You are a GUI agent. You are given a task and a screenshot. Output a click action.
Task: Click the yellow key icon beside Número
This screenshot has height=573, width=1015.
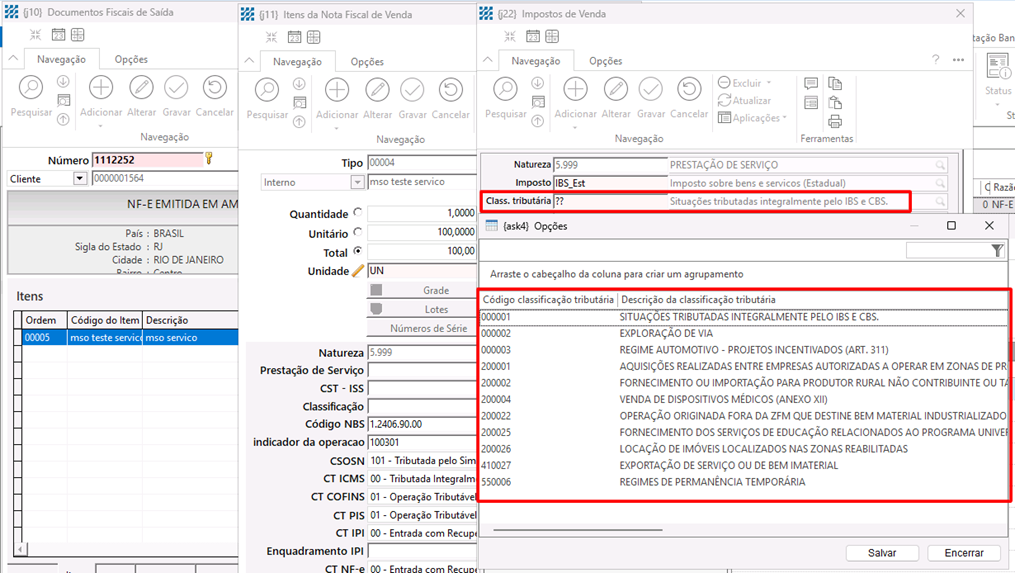(209, 159)
